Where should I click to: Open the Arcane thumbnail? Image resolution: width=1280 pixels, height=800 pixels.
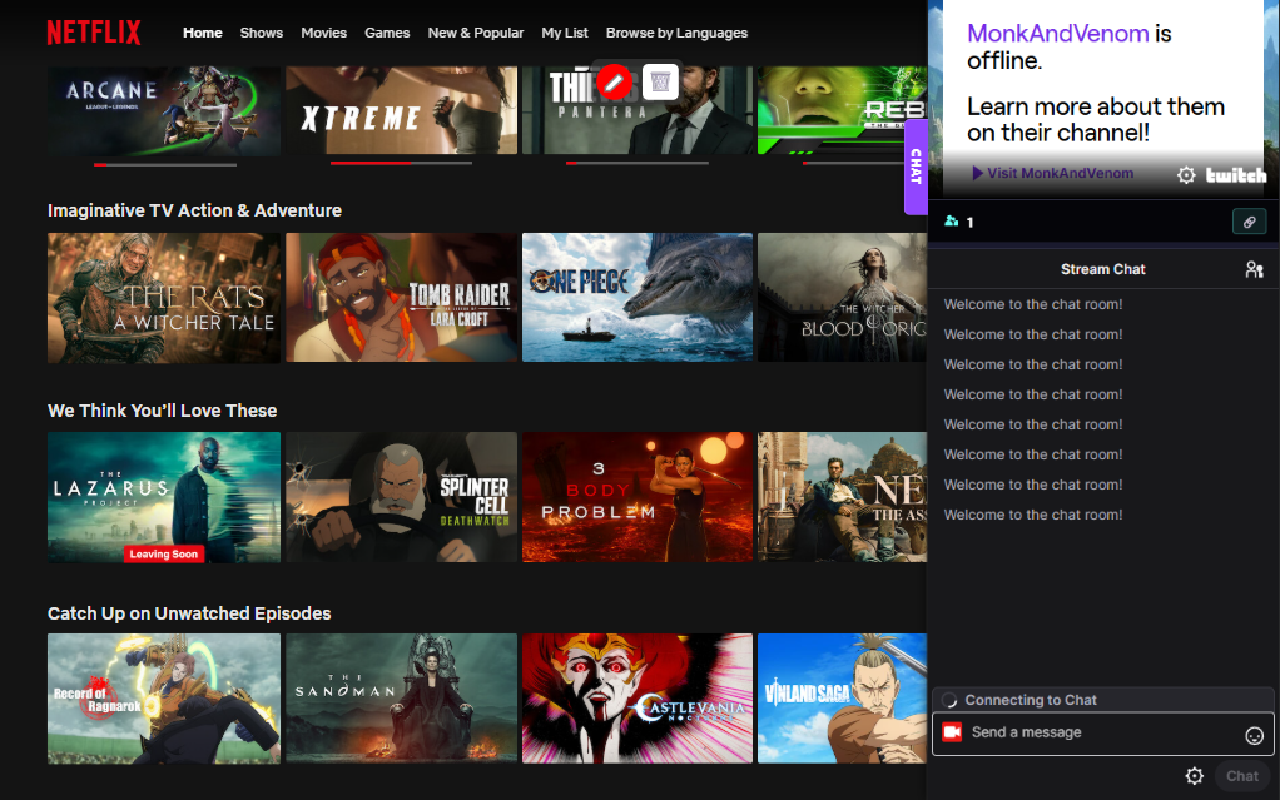click(164, 110)
